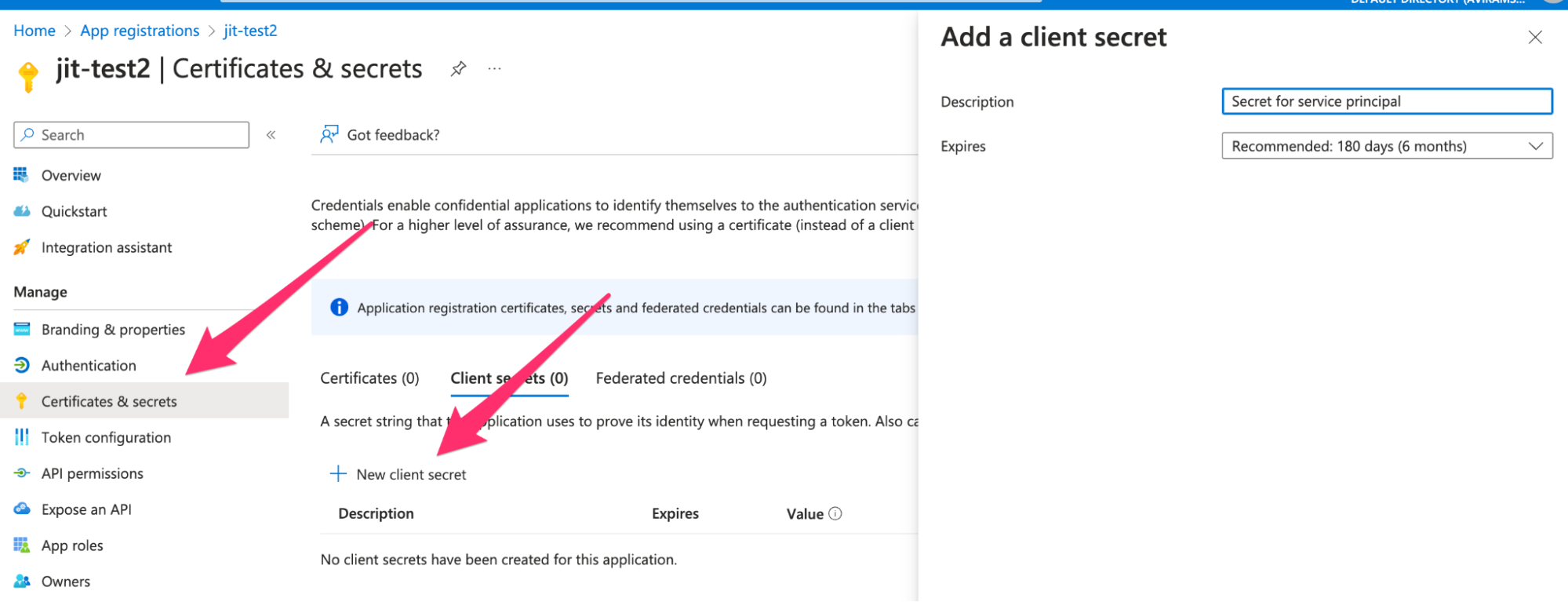The height and width of the screenshot is (602, 1568).
Task: Click the large yellow key page icon
Action: click(x=28, y=76)
